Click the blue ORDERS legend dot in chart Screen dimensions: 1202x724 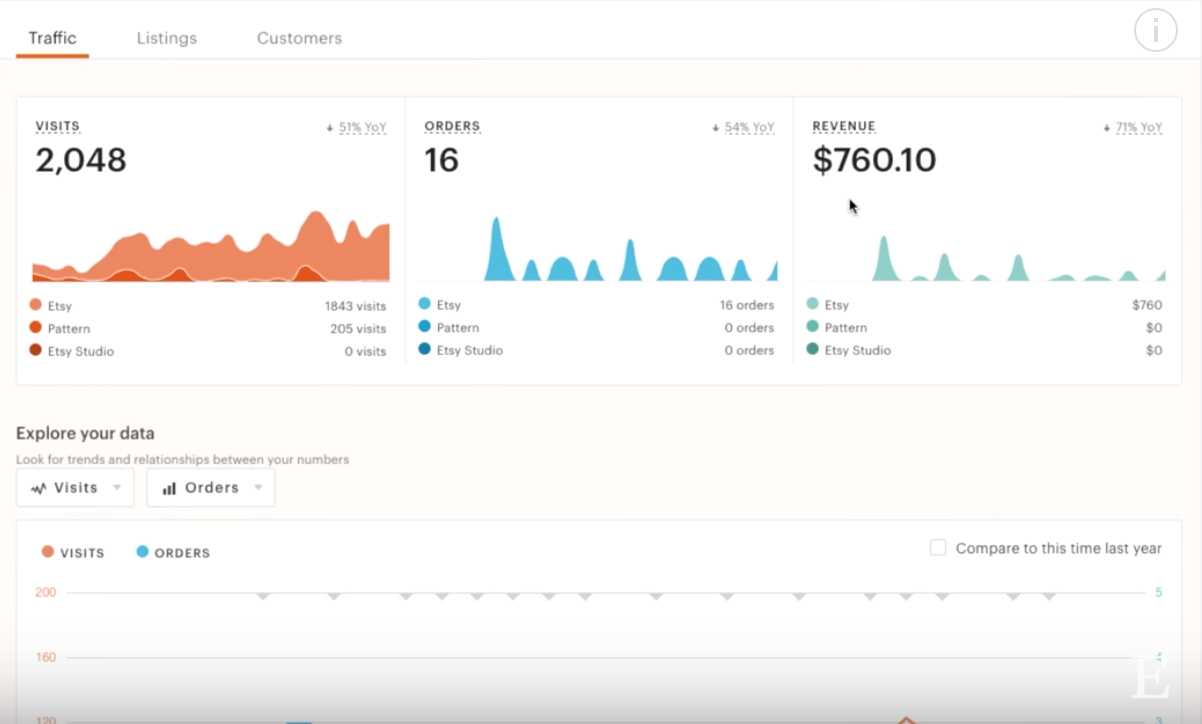142,552
